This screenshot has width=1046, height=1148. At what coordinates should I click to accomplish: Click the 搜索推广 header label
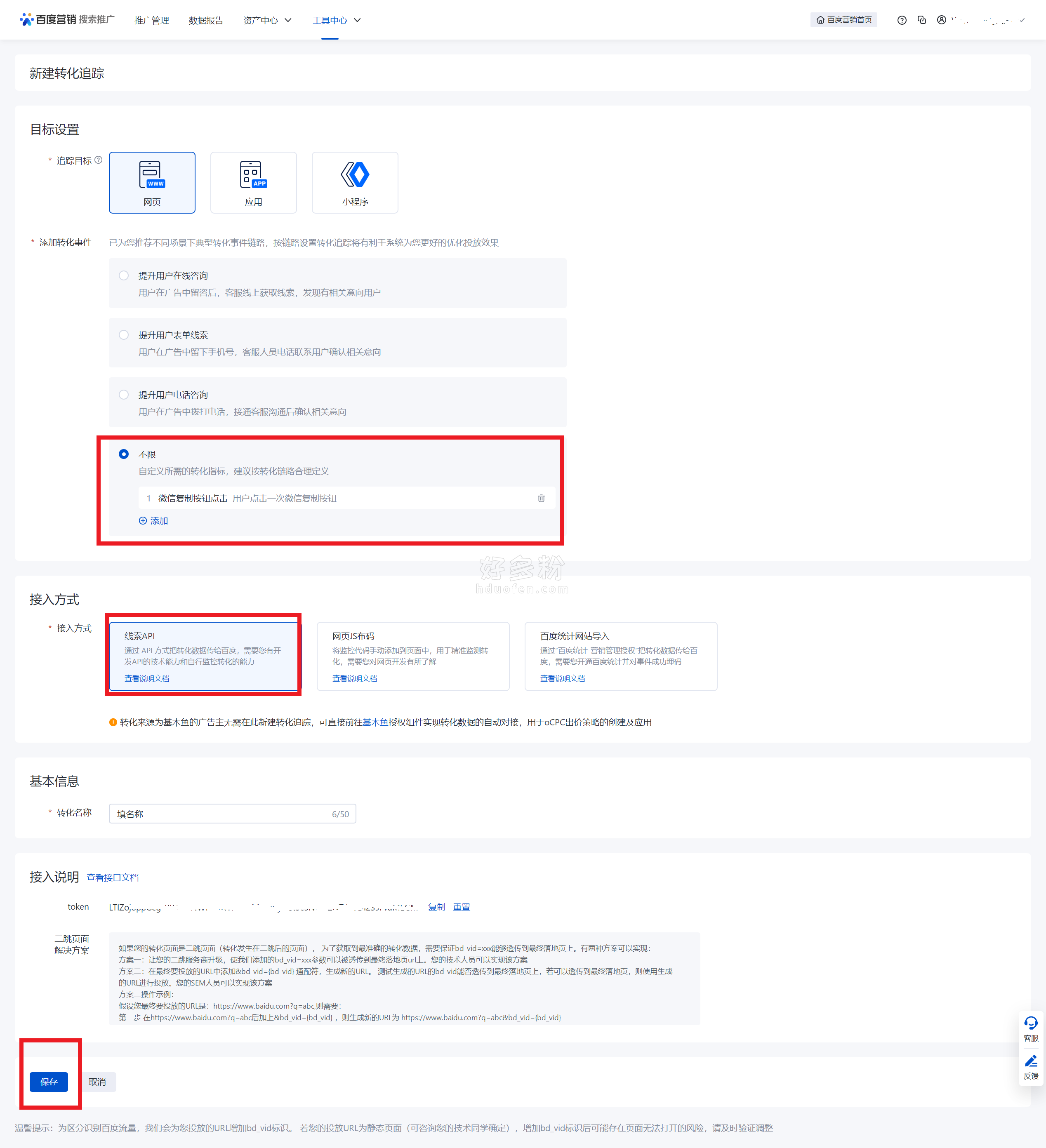point(96,19)
